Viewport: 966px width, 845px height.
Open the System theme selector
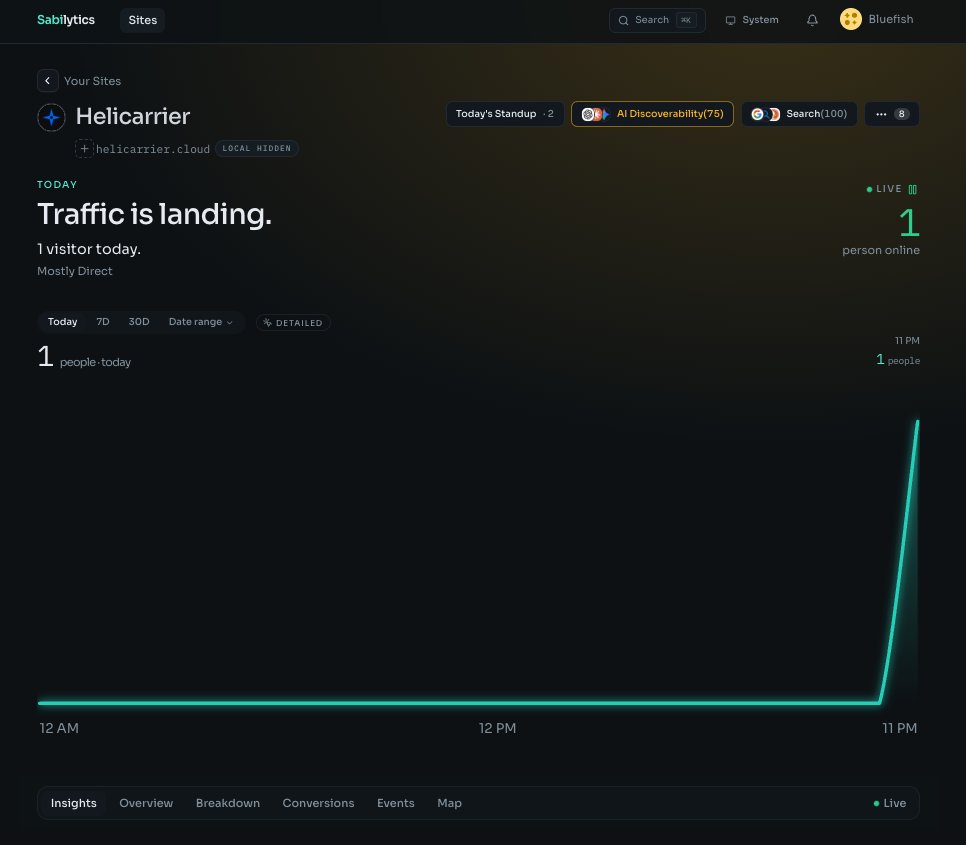click(752, 20)
